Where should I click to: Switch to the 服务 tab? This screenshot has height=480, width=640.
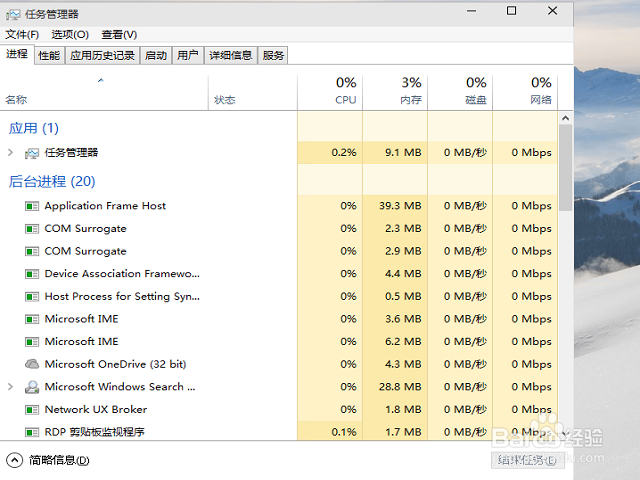[x=273, y=55]
